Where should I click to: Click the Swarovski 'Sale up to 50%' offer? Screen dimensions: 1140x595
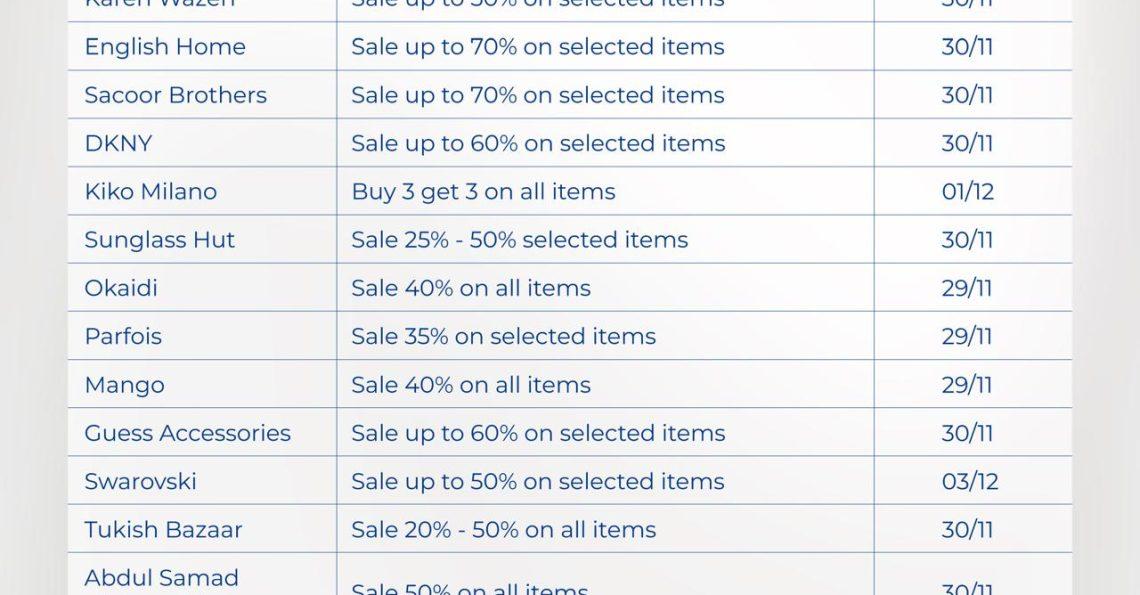pyautogui.click(x=537, y=481)
